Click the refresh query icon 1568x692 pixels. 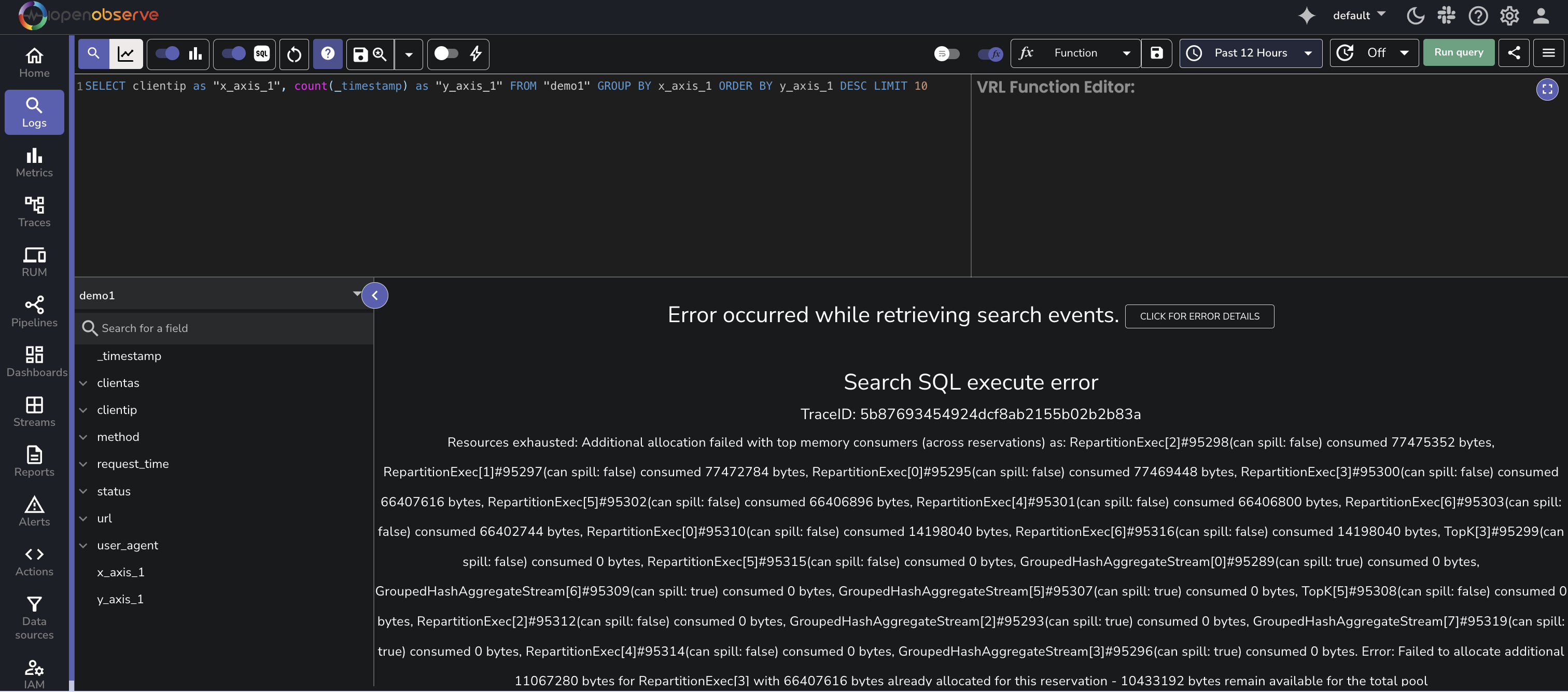coord(294,54)
